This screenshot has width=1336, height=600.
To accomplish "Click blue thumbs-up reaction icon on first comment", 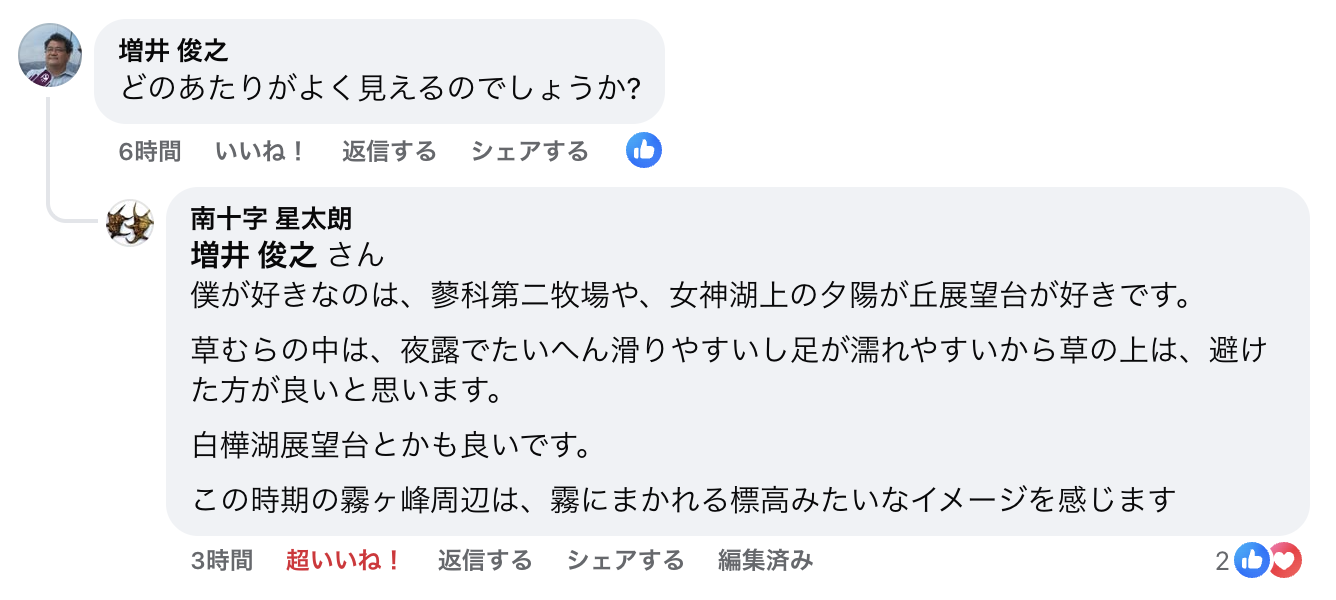I will click(x=644, y=151).
